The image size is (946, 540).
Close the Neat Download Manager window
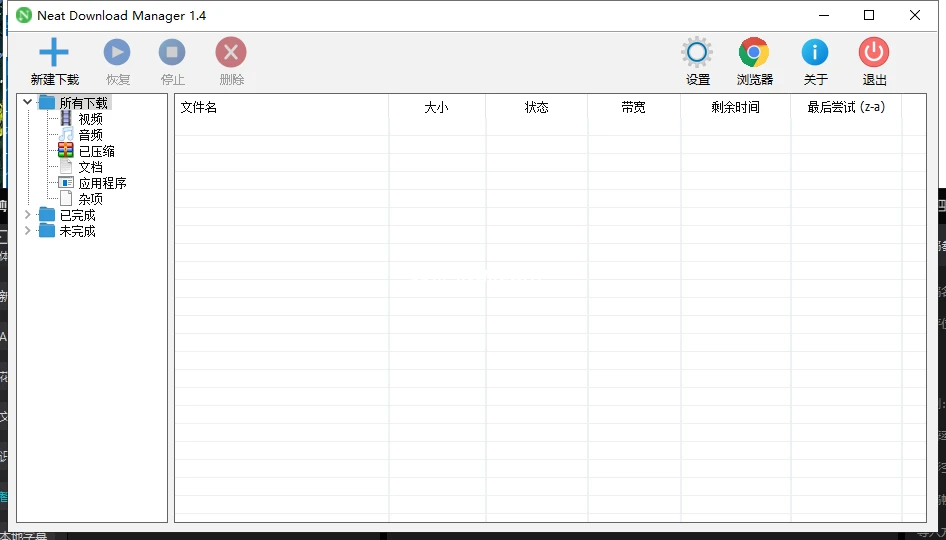915,15
